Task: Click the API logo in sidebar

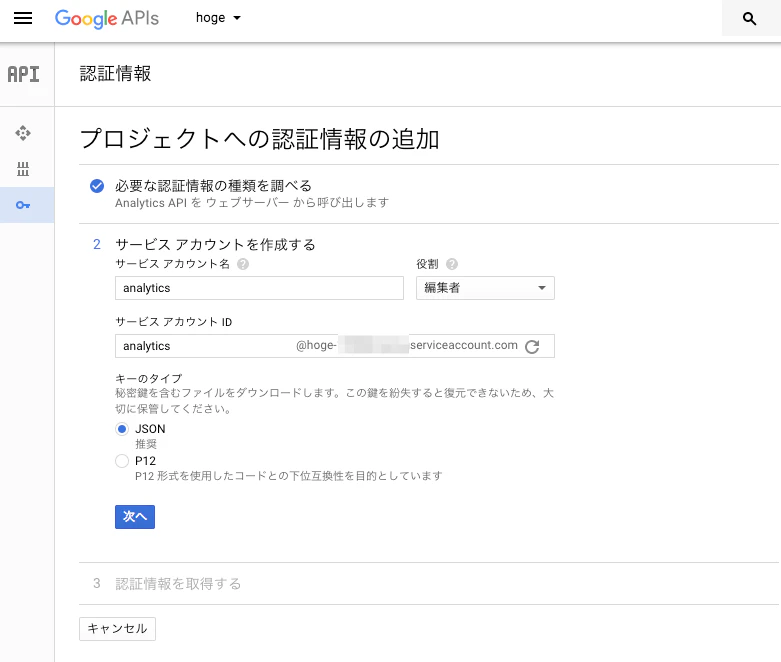Action: click(23, 74)
